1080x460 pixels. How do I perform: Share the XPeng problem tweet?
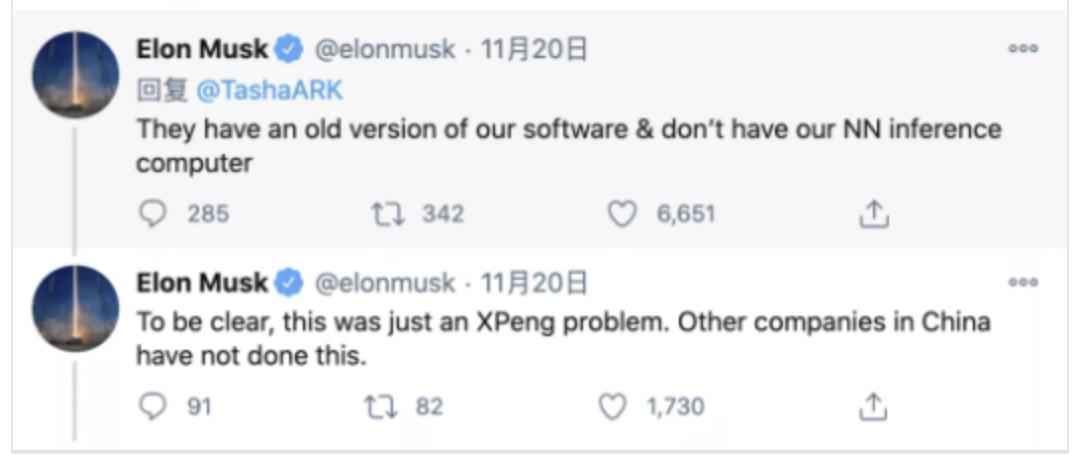tap(873, 406)
